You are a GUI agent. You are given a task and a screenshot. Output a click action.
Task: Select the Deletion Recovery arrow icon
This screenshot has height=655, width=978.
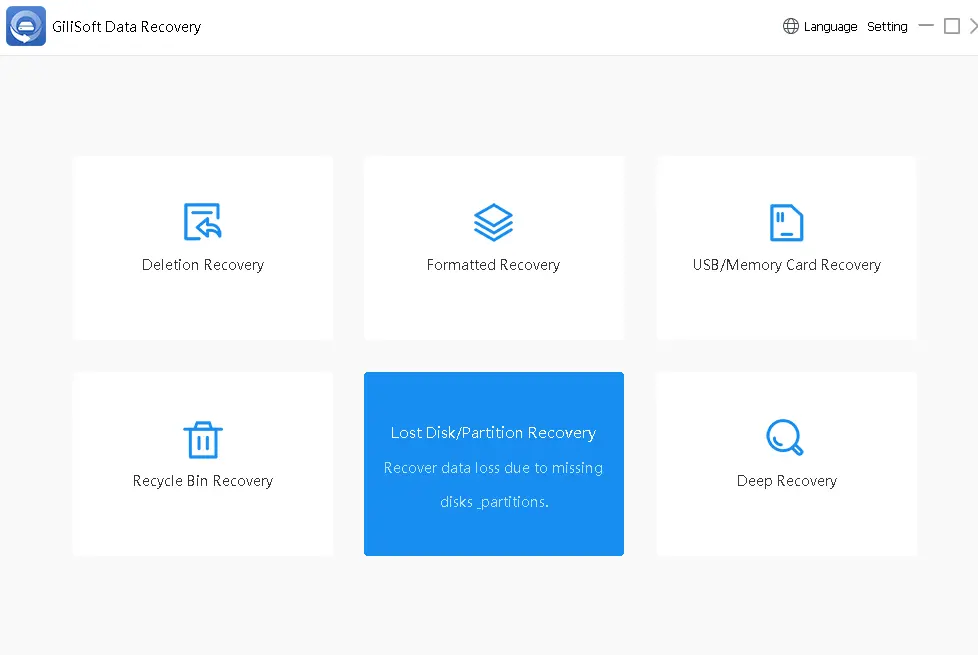point(203,222)
